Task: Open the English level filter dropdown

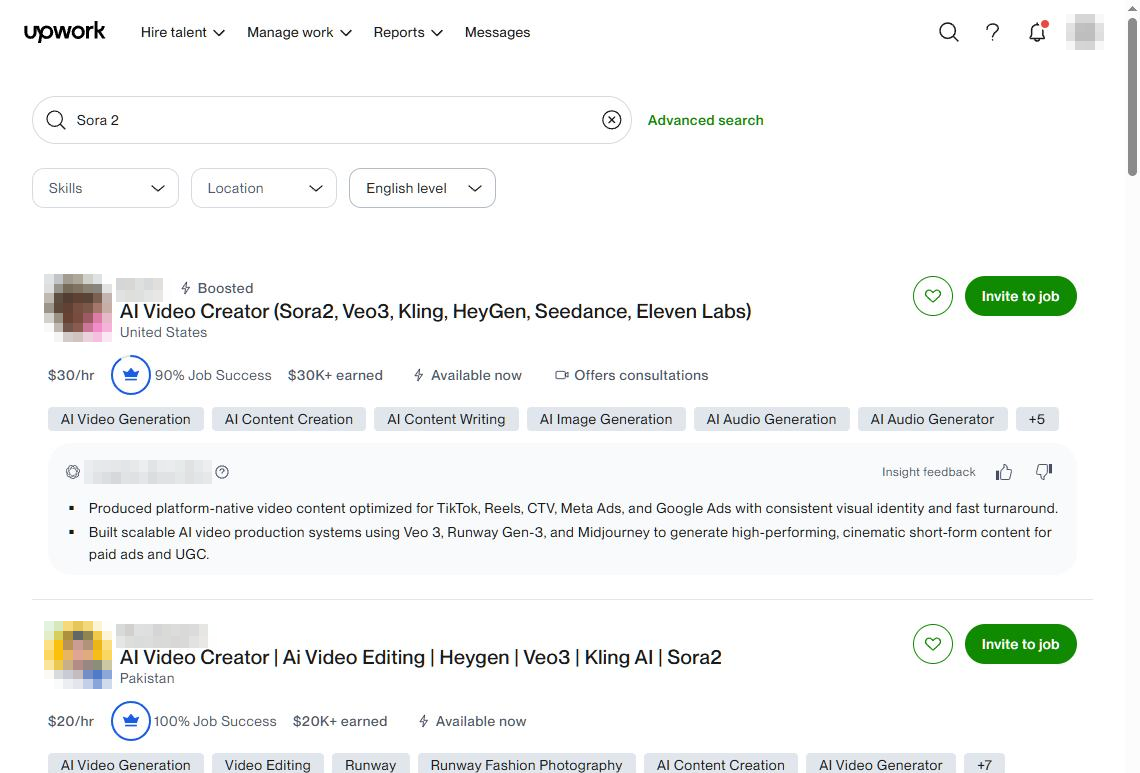Action: (x=422, y=188)
